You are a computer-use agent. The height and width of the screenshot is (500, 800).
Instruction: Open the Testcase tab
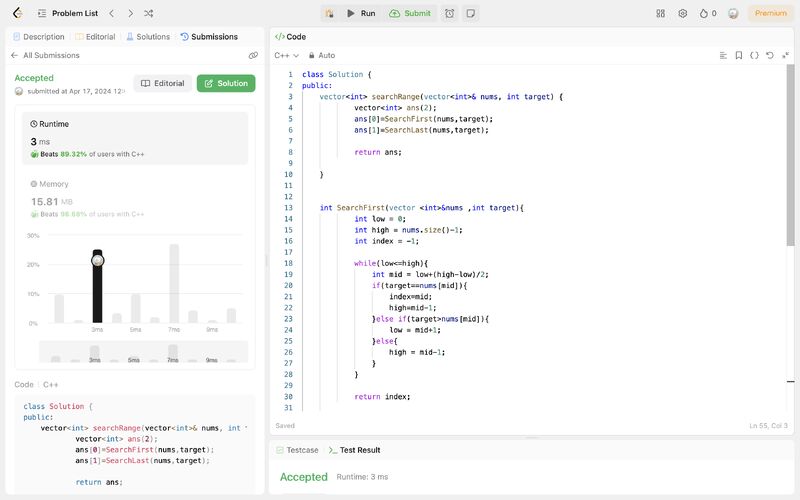point(297,450)
